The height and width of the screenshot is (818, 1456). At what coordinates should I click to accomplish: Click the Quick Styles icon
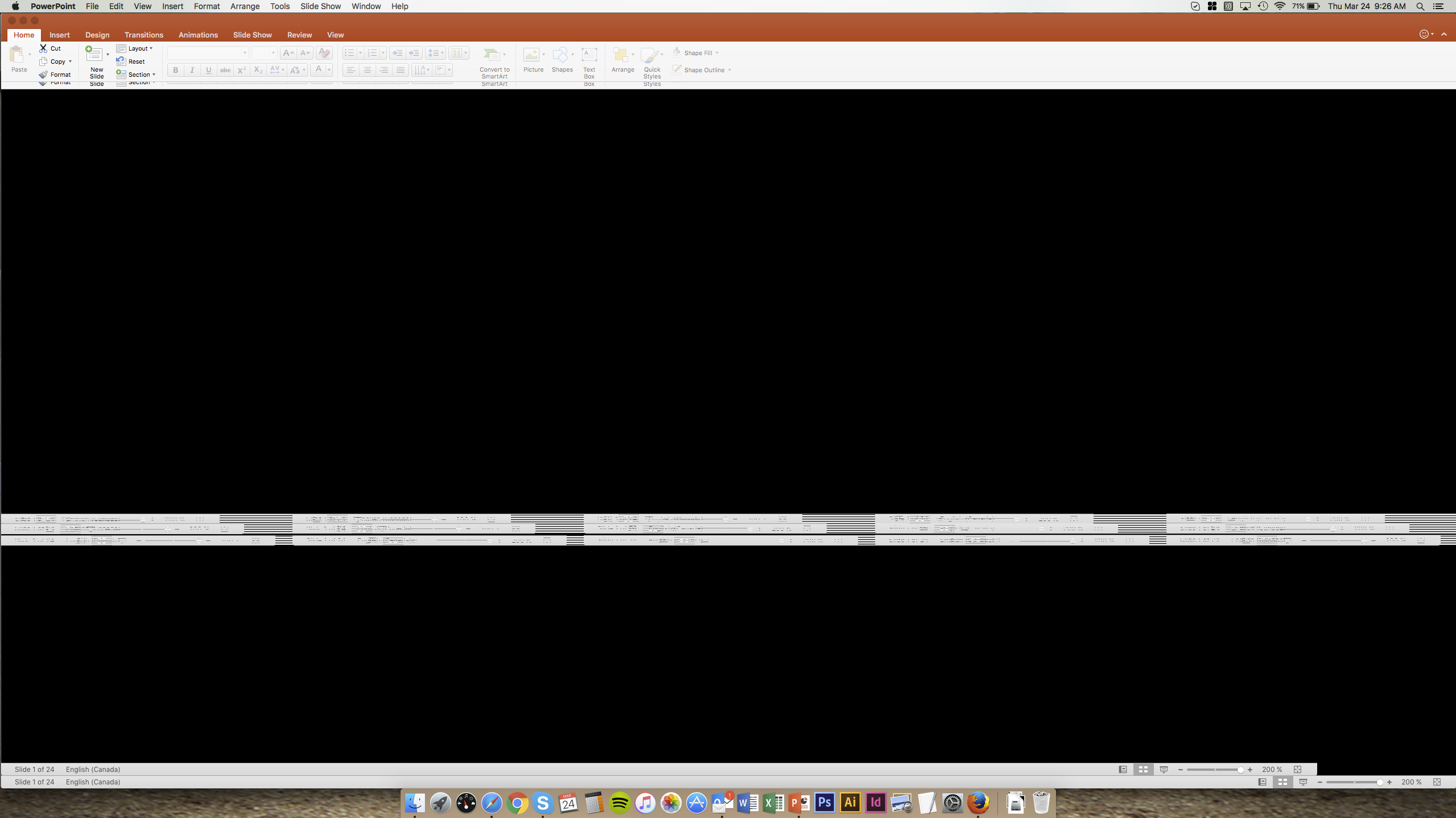click(649, 55)
